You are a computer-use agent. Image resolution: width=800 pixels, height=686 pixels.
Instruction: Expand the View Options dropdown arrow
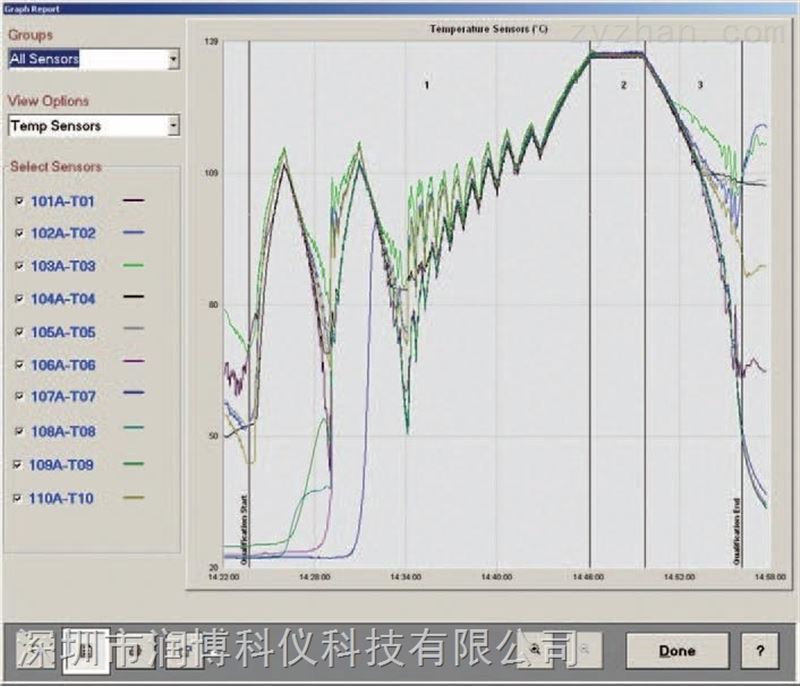point(173,126)
